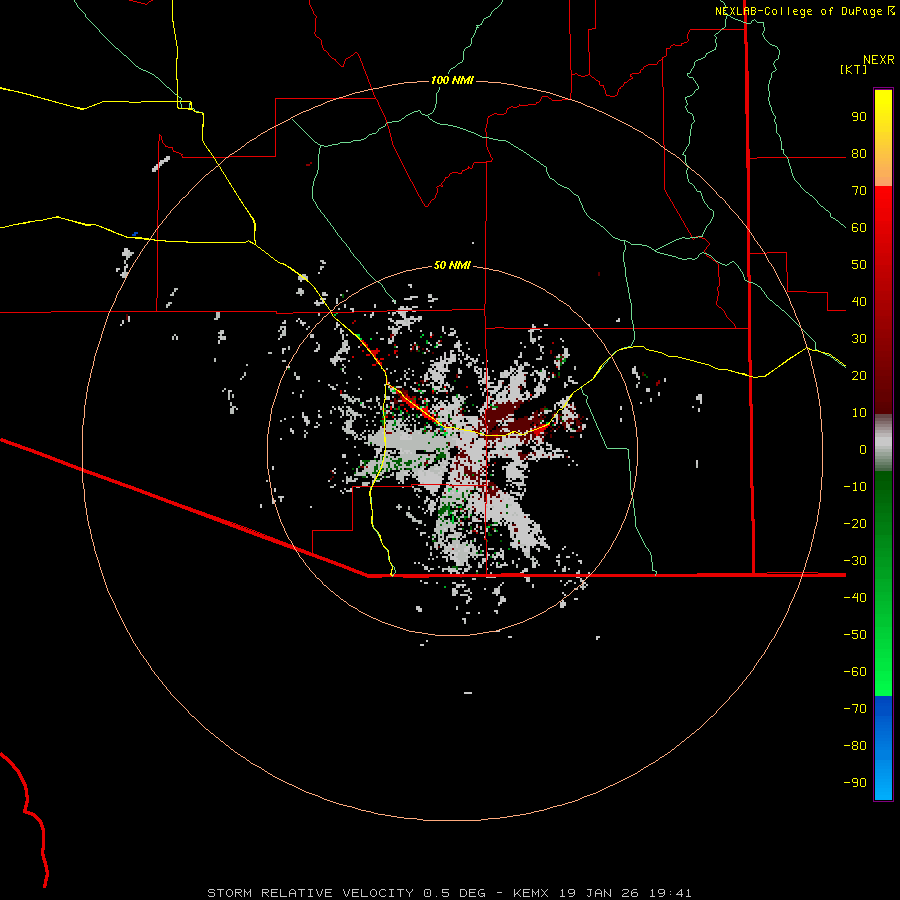Click the -80 value on velocity scale
The width and height of the screenshot is (900, 900).
coord(855,746)
